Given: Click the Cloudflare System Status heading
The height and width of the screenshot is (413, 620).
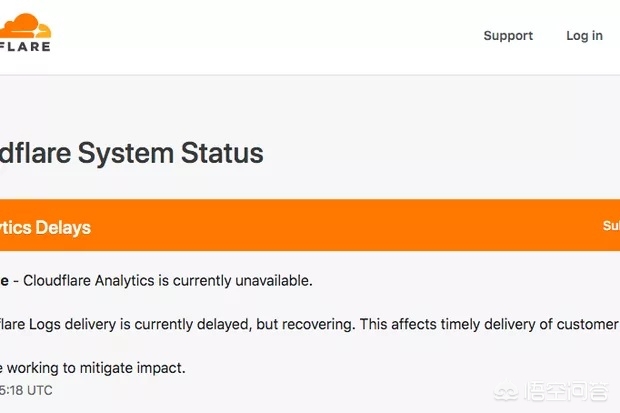Looking at the screenshot, I should (x=131, y=153).
